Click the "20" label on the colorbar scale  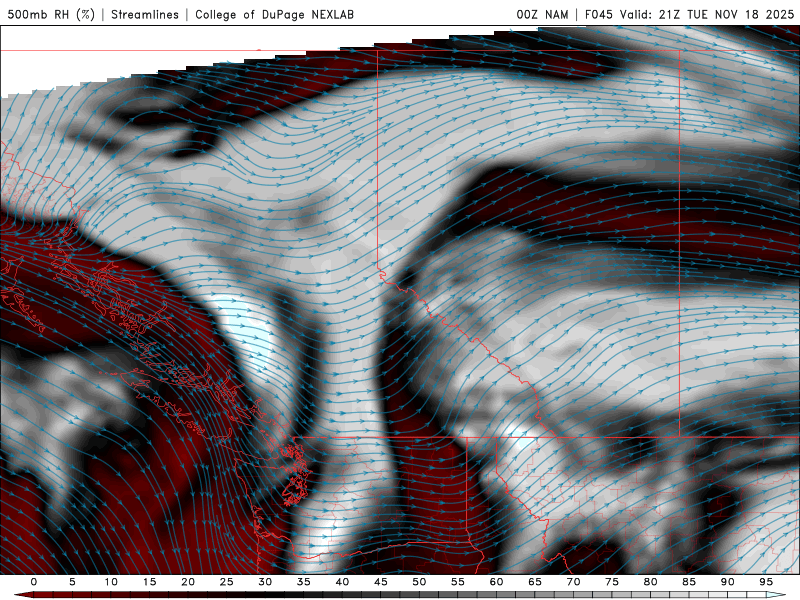[x=188, y=582]
